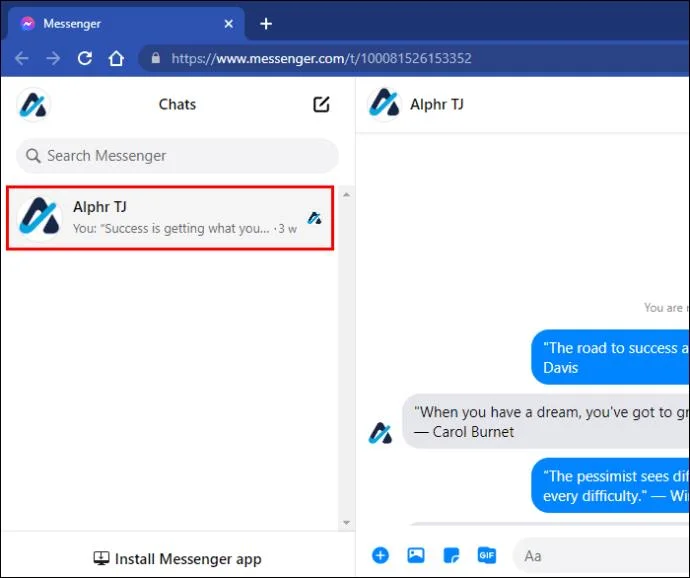Click the blue plus more-actions icon
This screenshot has width=690, height=578.
(x=380, y=556)
